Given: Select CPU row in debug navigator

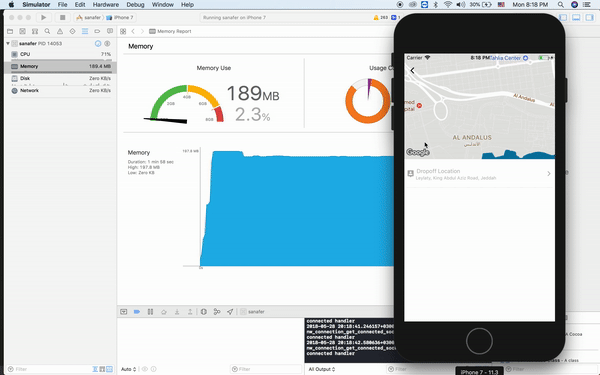Looking at the screenshot, I should [x=60, y=54].
